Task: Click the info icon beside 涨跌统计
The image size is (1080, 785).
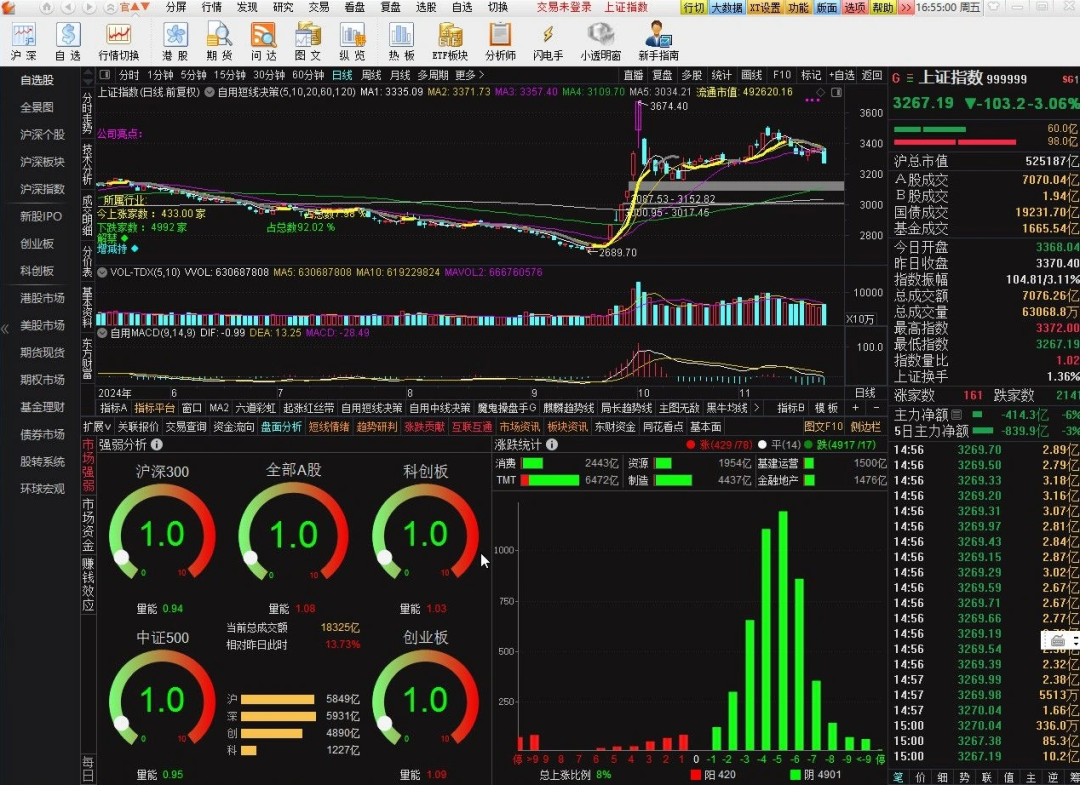Action: (552, 445)
